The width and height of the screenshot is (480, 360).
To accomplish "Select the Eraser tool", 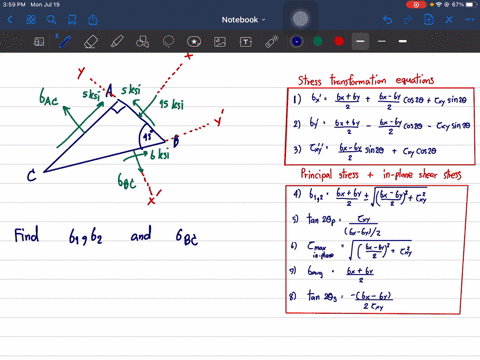I will [91, 42].
